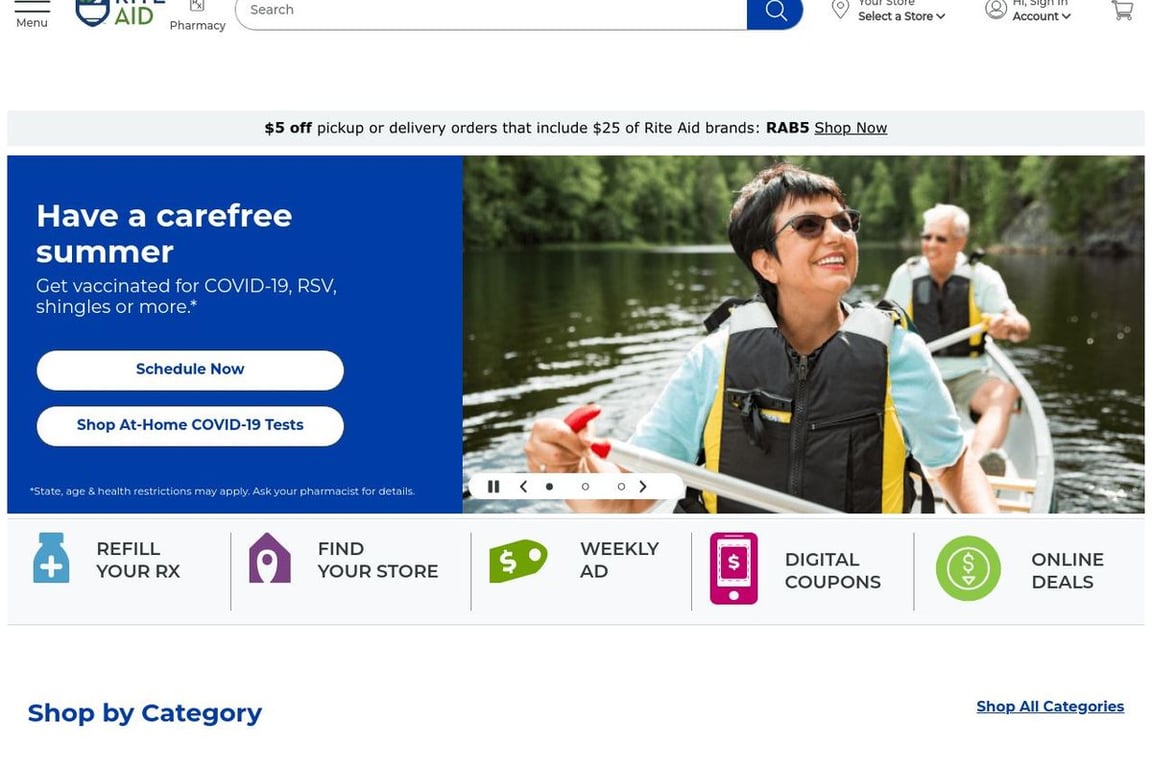1152x768 pixels.
Task: Click the Refill Your RX bottle icon
Action: coord(51,558)
